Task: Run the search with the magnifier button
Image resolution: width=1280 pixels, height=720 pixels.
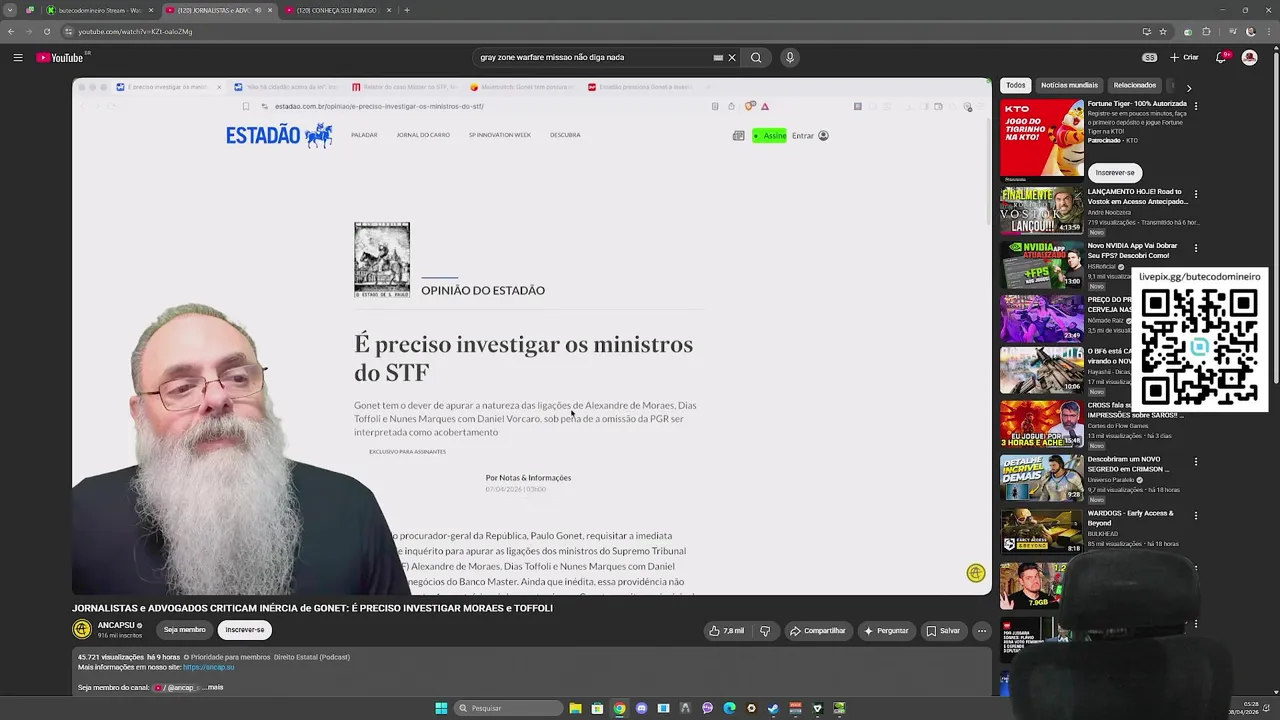Action: click(756, 58)
